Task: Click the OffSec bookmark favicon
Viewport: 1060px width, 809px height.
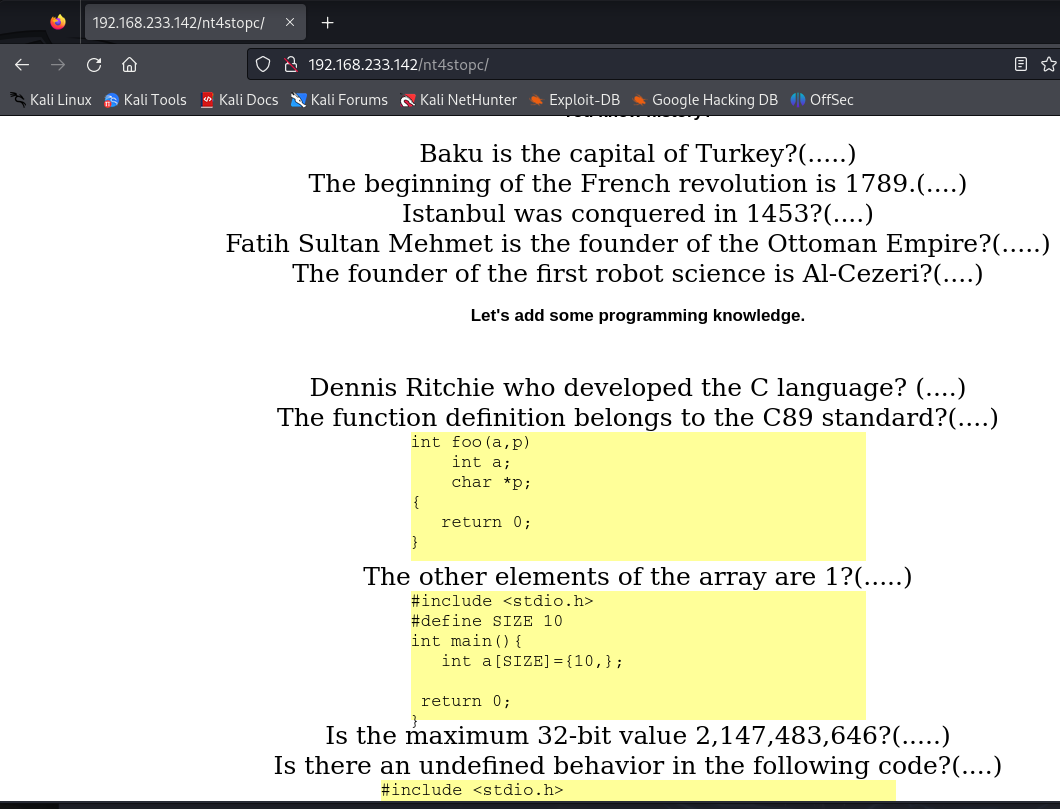Action: coord(797,100)
